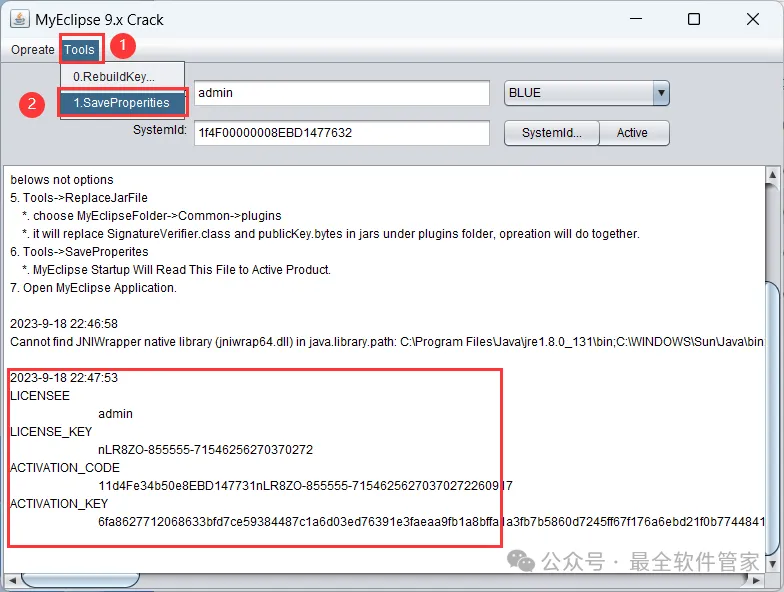784x592 pixels.
Task: Click the 'admin' value under LICENSEE
Action: (x=116, y=414)
